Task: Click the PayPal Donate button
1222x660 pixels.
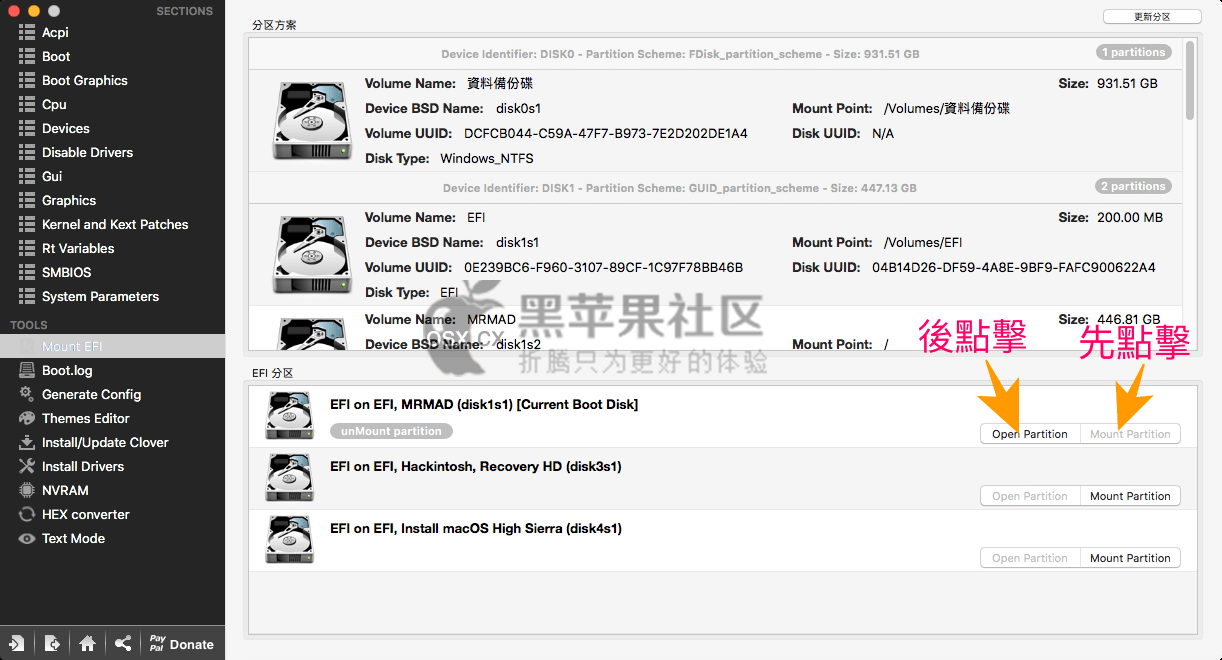Action: pos(181,644)
